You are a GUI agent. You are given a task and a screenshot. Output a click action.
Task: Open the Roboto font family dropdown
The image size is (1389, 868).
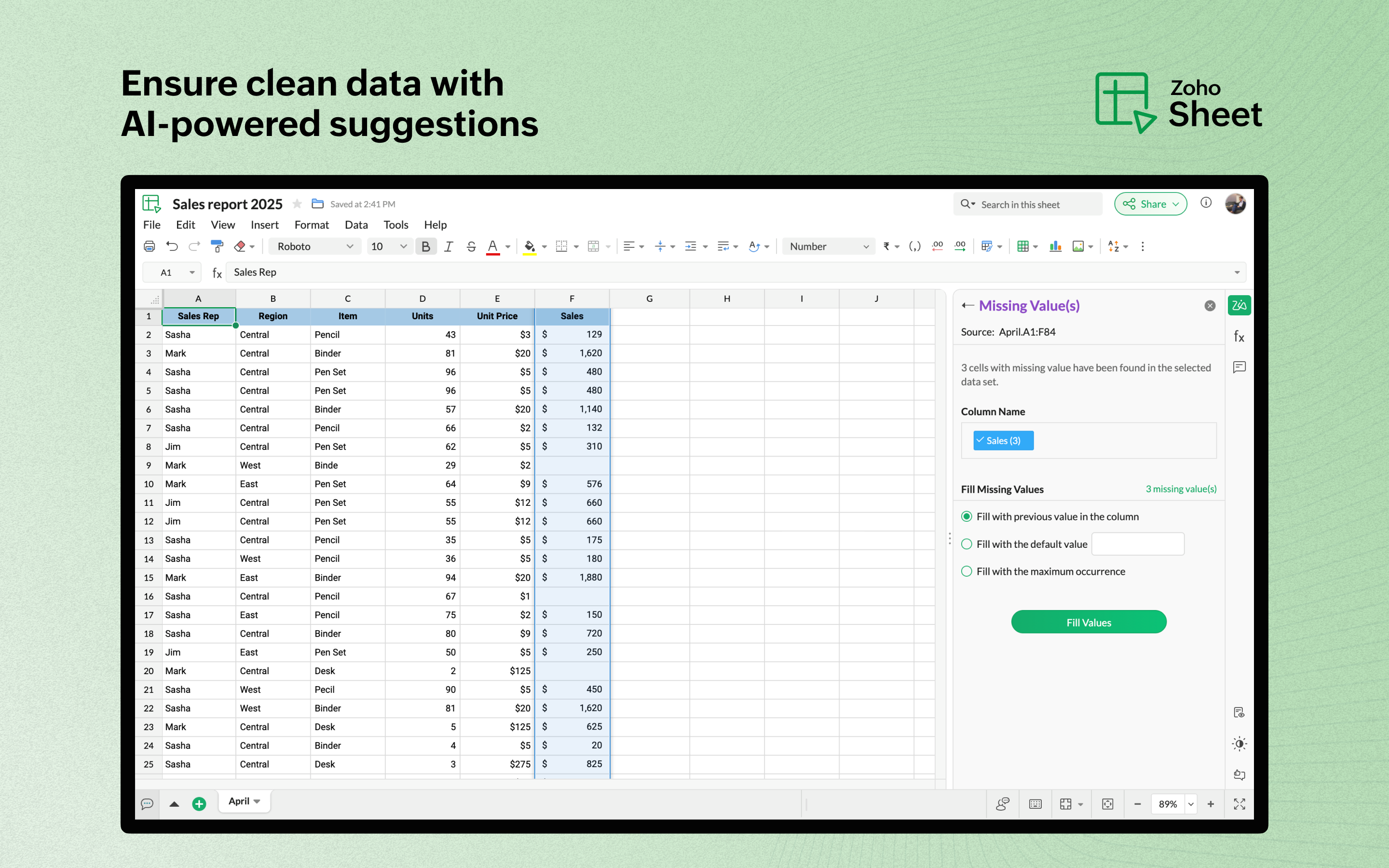pyautogui.click(x=314, y=246)
